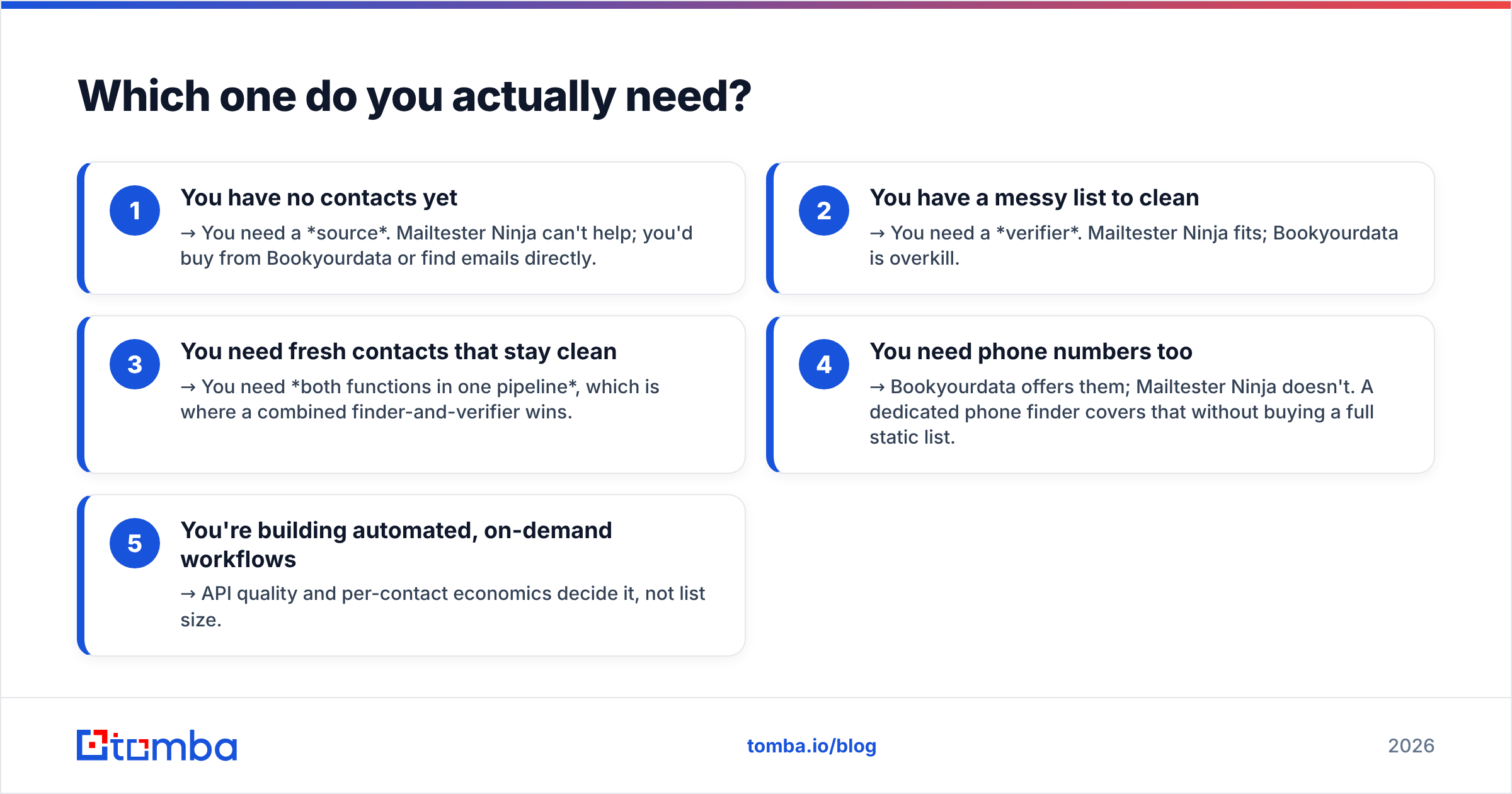Click the combined finder-and-verifier description text
Screen dimensions: 1512x794
tap(420, 400)
